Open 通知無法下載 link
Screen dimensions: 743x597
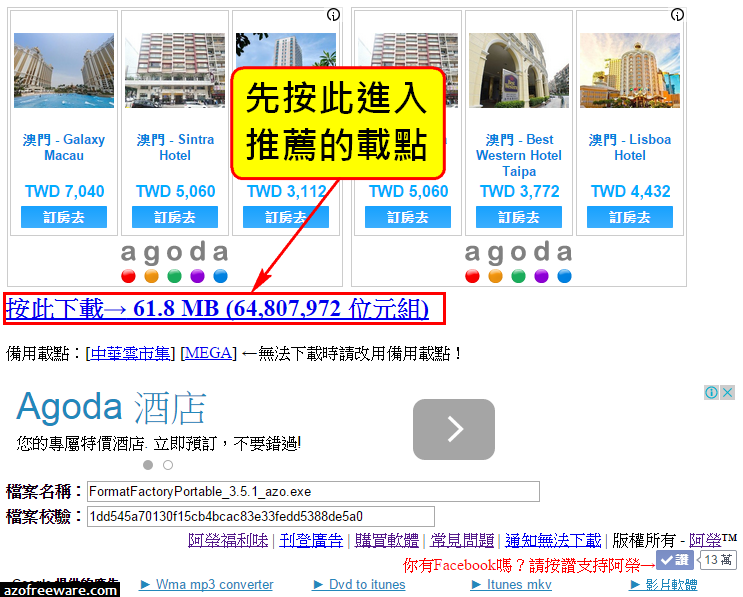click(553, 540)
